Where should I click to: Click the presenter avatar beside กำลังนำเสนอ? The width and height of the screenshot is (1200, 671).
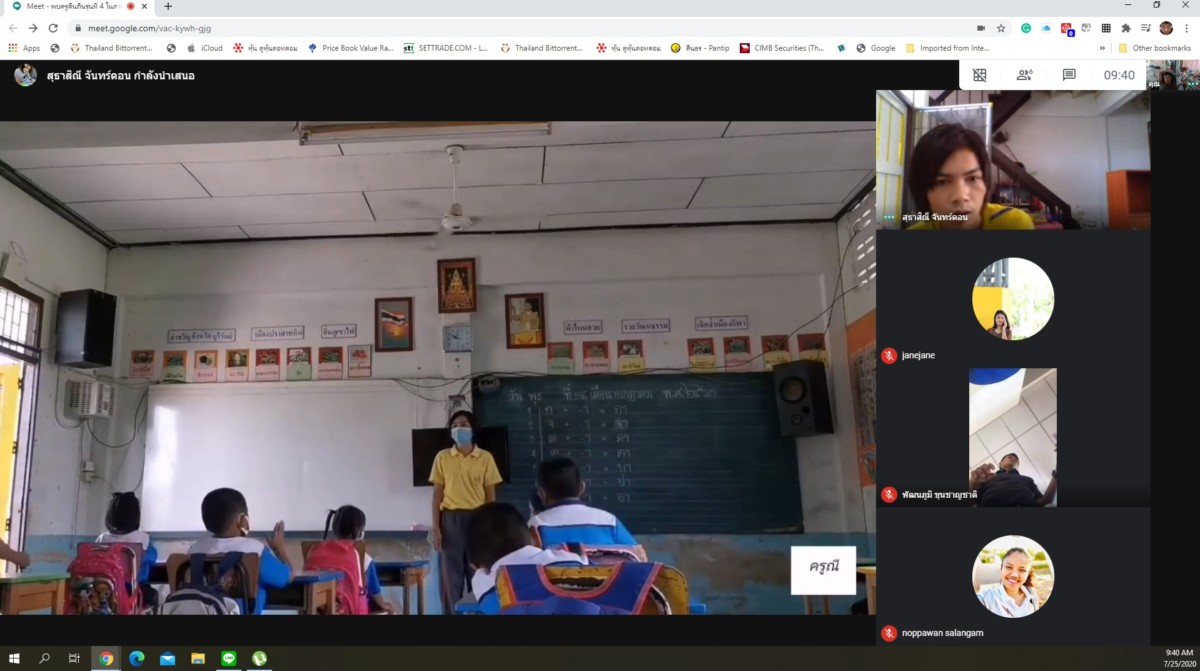point(25,75)
